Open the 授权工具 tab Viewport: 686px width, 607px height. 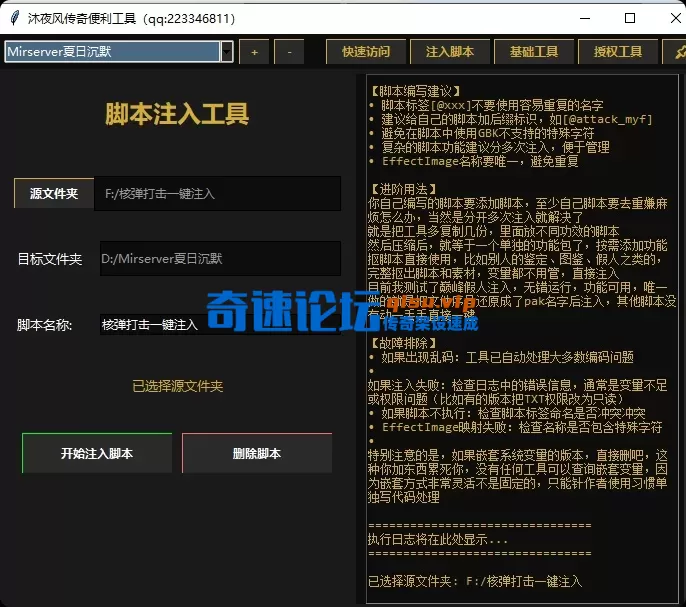[618, 52]
